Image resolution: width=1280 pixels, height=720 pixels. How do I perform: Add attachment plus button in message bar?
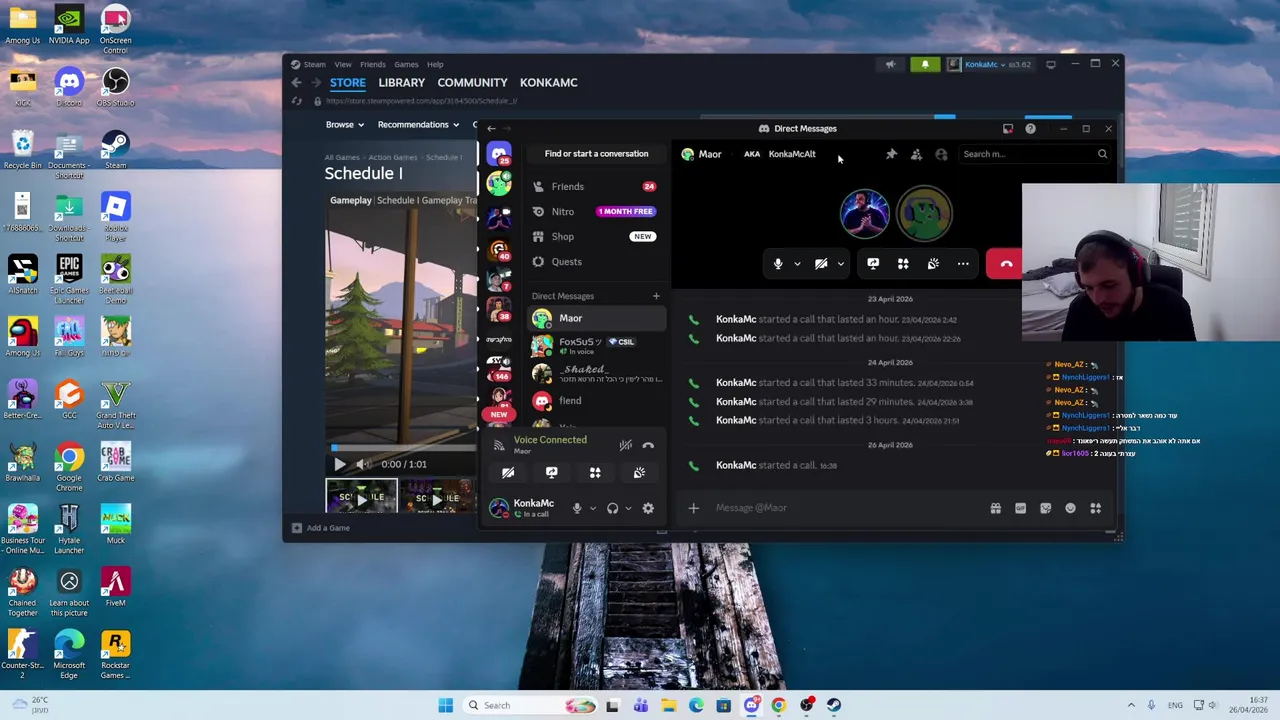[x=693, y=508]
